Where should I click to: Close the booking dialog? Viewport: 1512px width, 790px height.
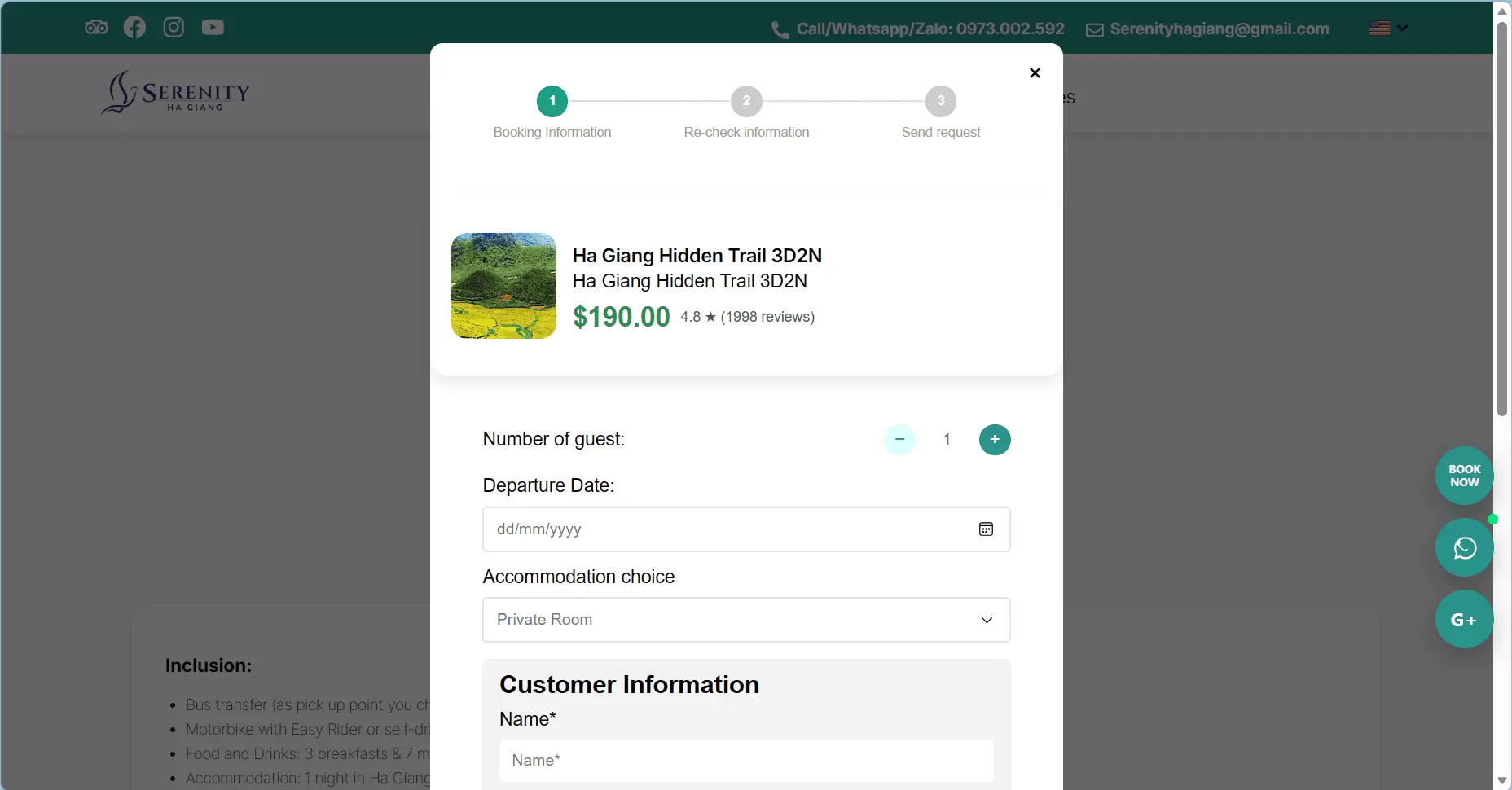1035,73
